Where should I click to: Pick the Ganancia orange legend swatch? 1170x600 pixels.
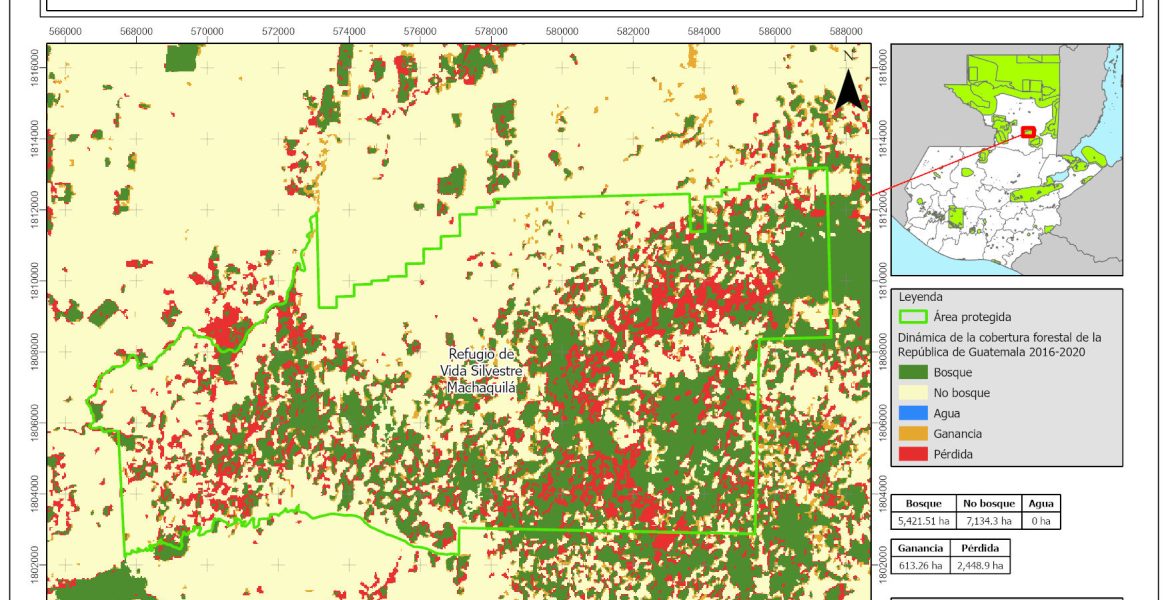coord(912,434)
